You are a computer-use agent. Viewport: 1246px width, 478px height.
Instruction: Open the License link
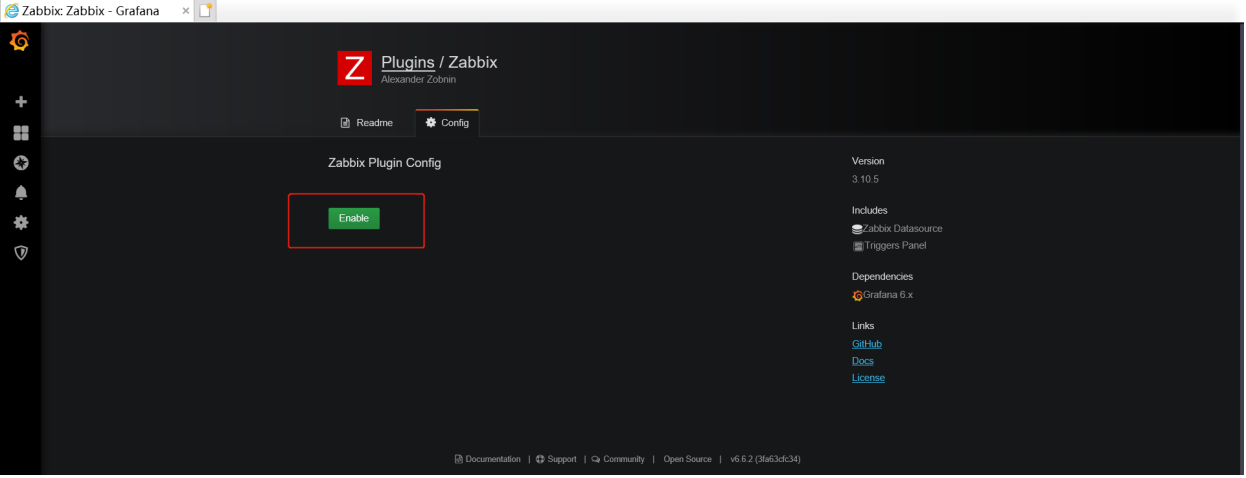[x=868, y=378]
